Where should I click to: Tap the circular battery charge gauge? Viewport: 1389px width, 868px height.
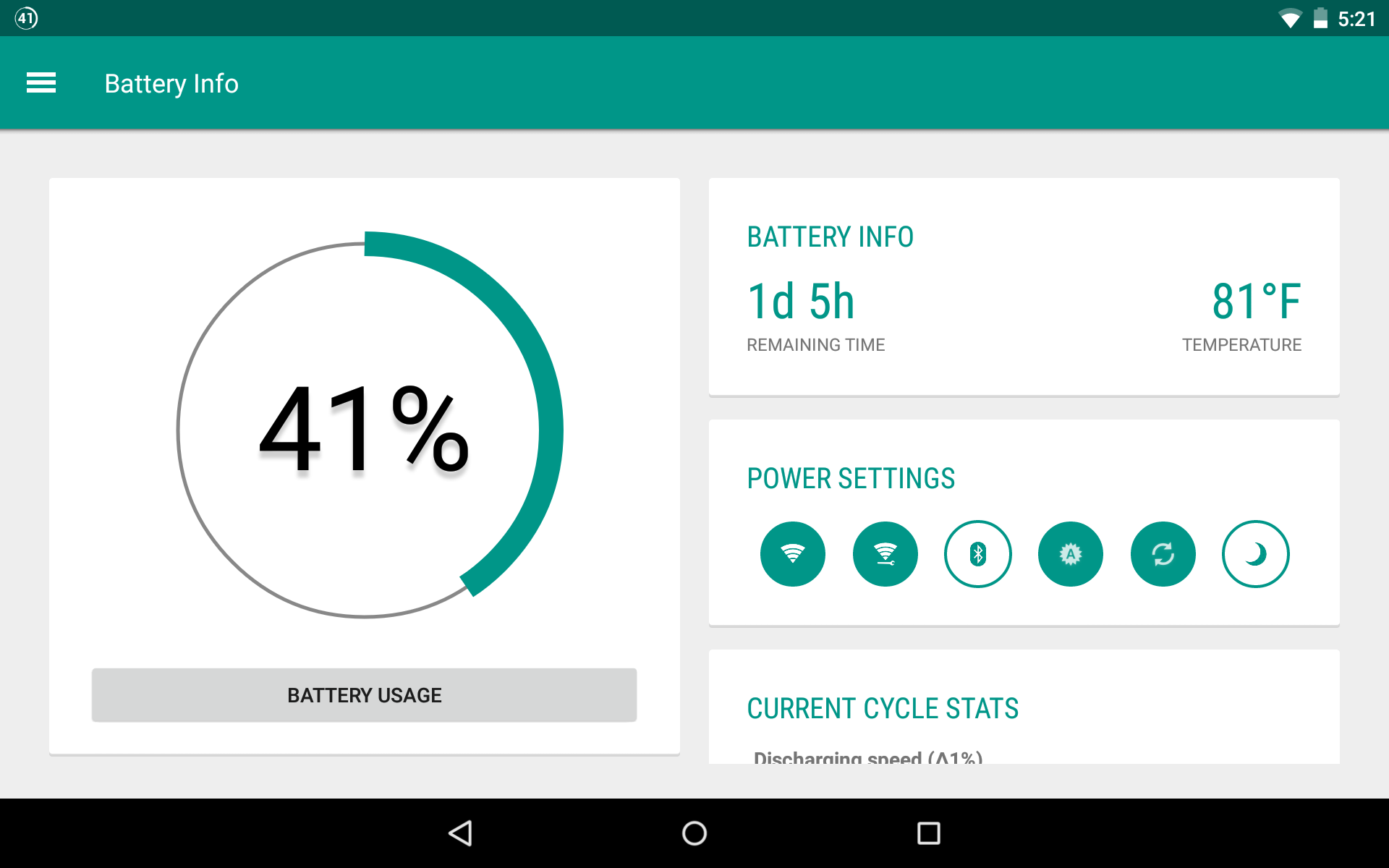pyautogui.click(x=365, y=428)
